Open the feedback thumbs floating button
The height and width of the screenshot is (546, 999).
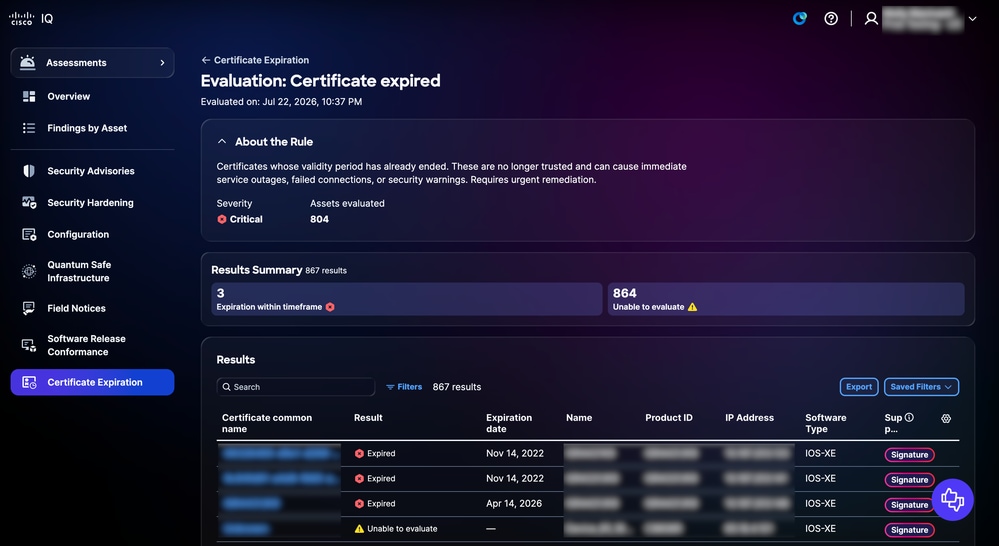[952, 499]
